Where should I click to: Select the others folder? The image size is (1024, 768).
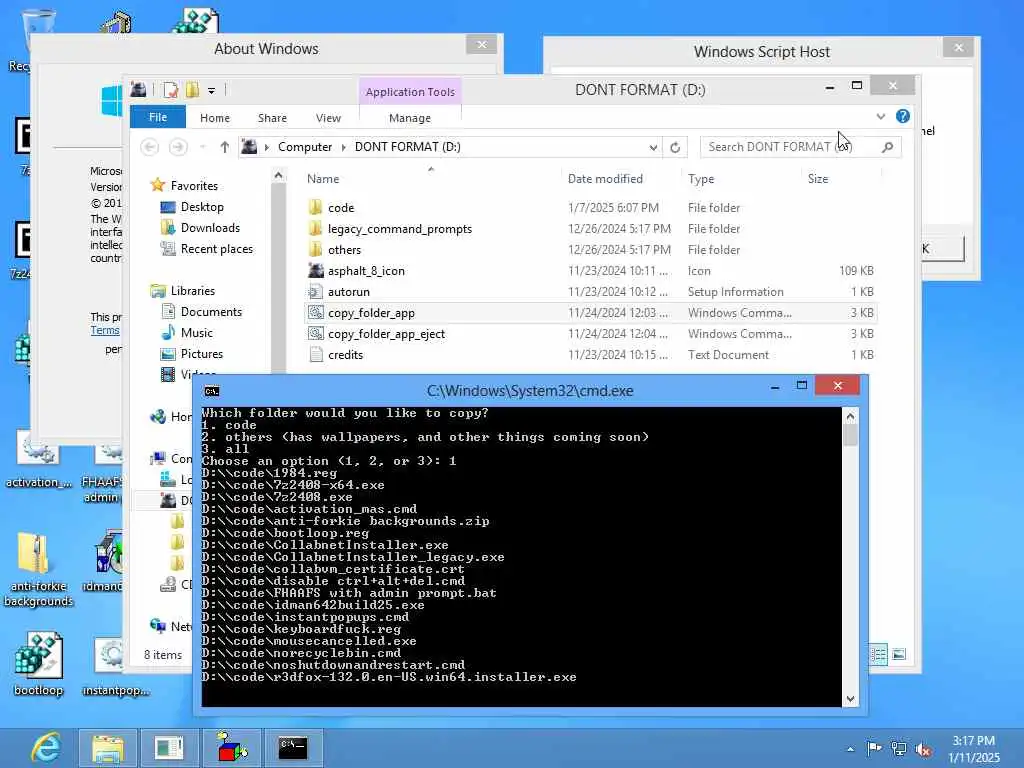pyautogui.click(x=591, y=249)
